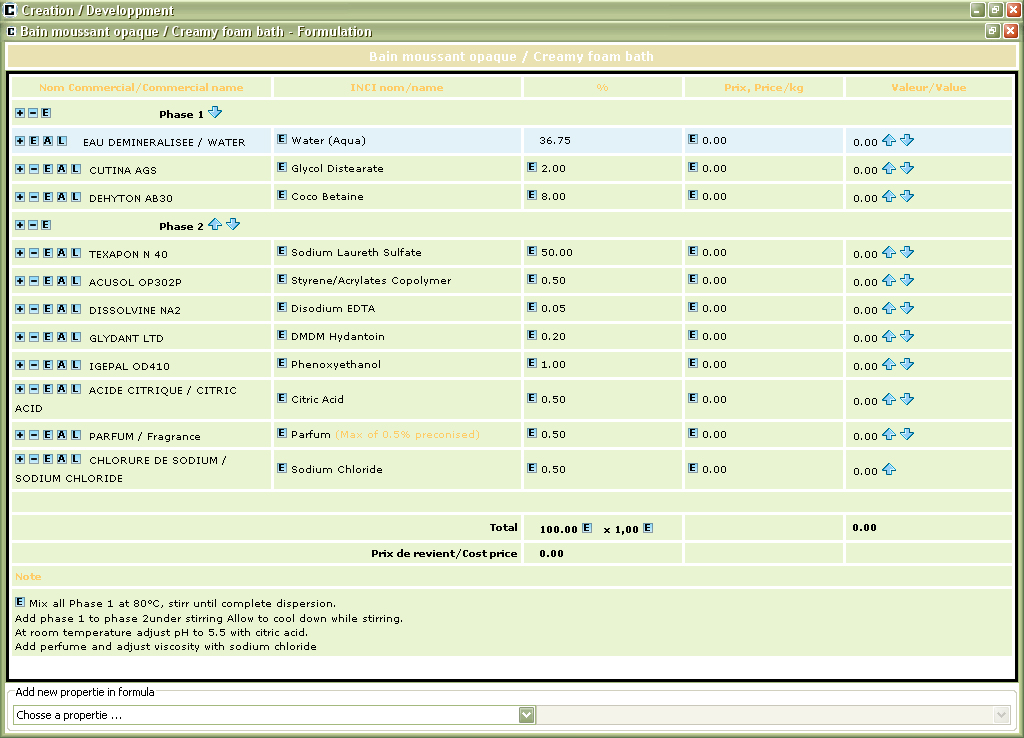
Task: Close the Formulation sub-window
Action: 1010,31
